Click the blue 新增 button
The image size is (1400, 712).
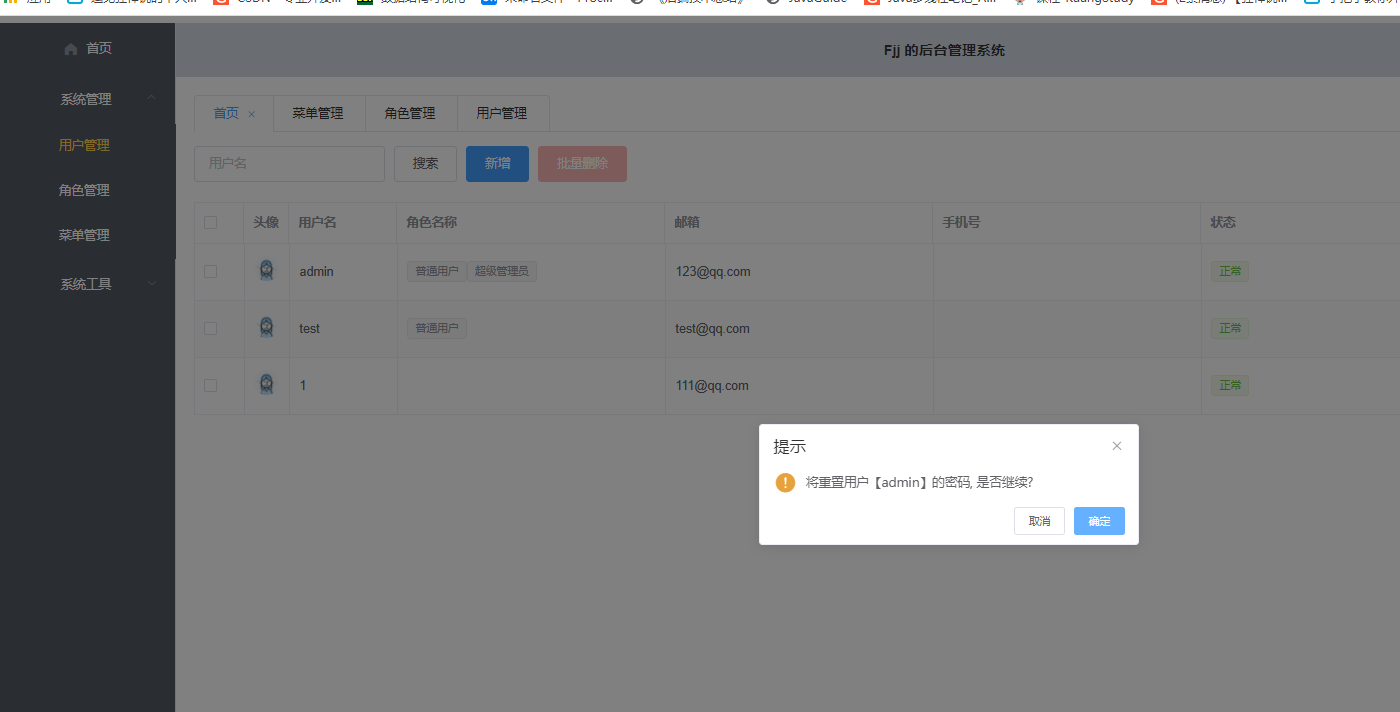coord(497,163)
